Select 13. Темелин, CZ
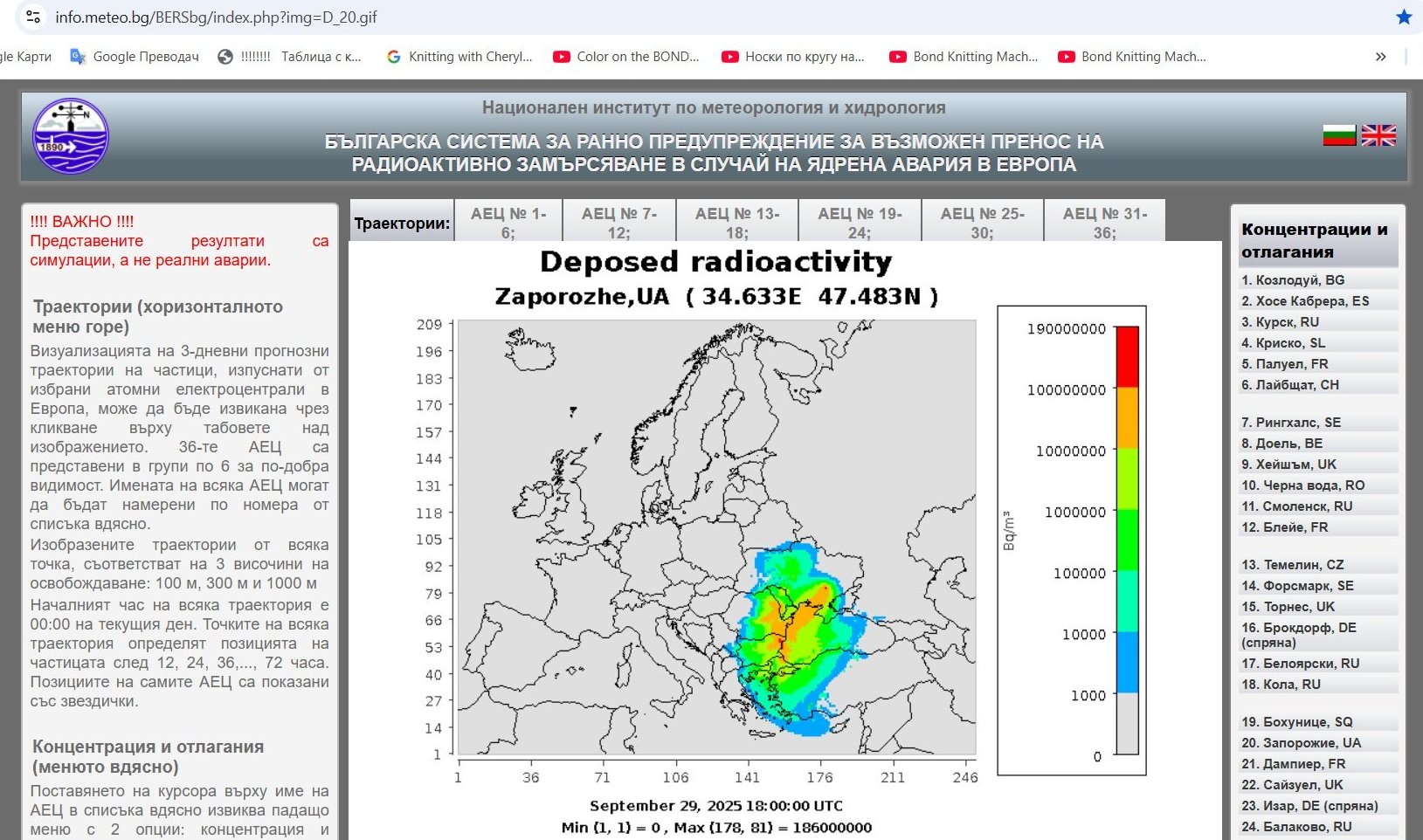This screenshot has height=840, width=1423. point(1318,565)
